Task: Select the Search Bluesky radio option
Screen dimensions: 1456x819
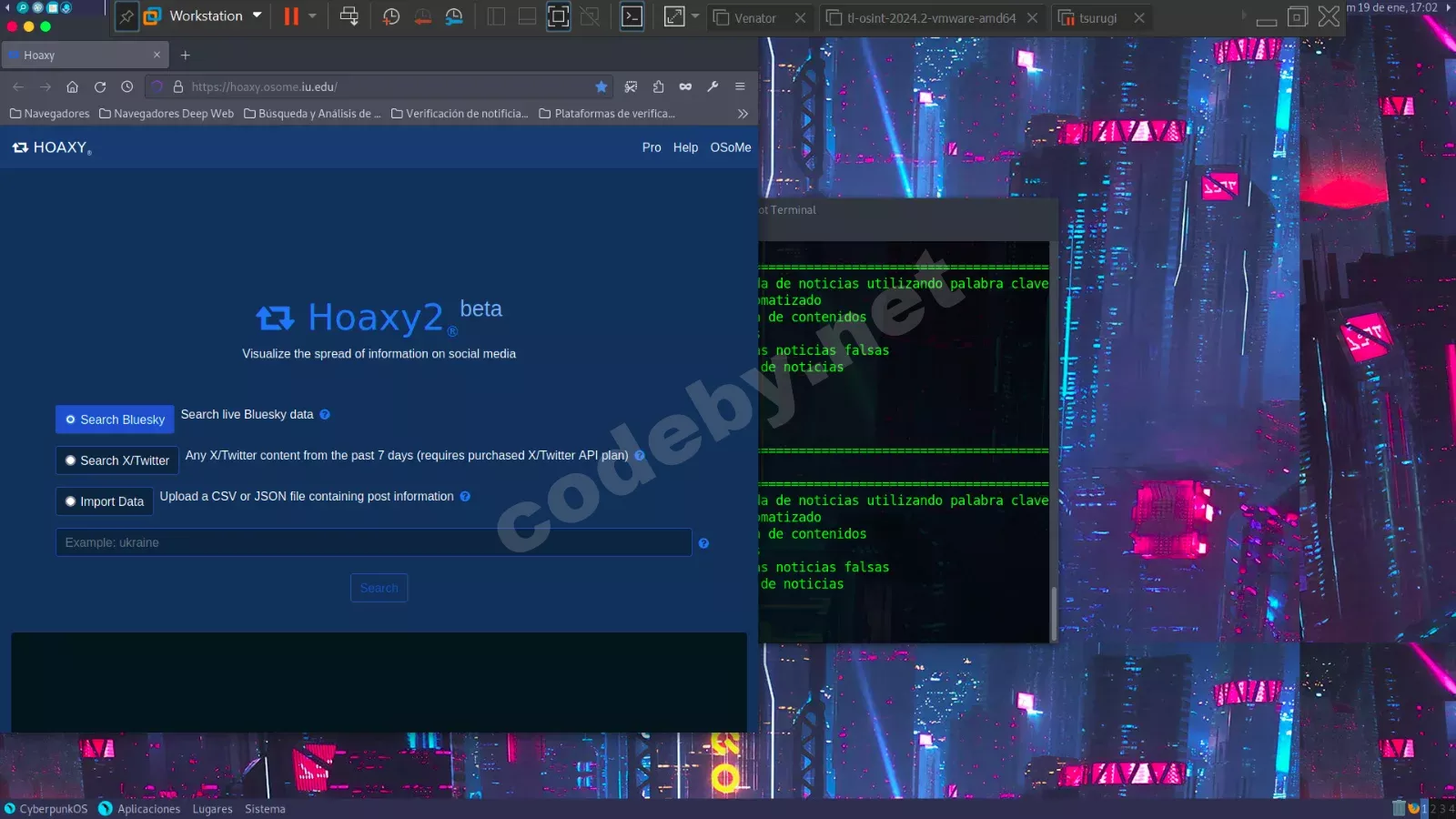Action: (115, 420)
